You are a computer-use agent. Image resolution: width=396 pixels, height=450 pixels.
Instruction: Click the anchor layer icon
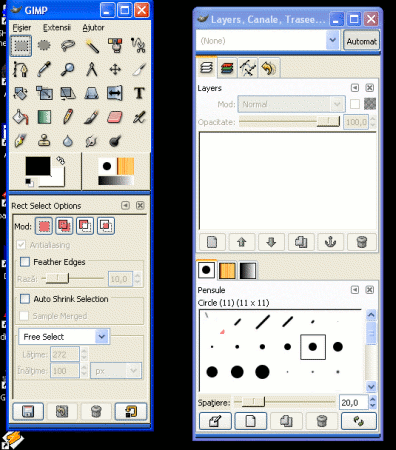330,242
